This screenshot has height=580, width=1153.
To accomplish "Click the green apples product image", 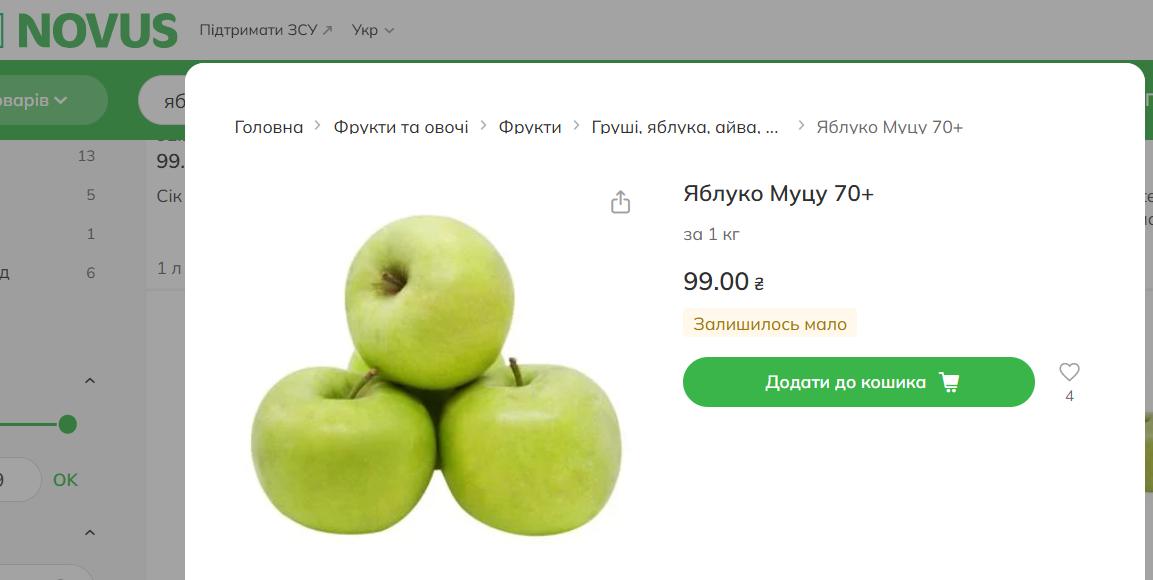I will 436,375.
